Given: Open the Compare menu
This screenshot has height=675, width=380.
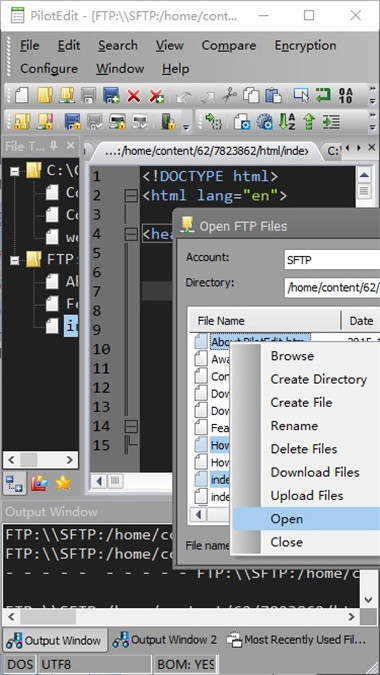Looking at the screenshot, I should [x=229, y=45].
